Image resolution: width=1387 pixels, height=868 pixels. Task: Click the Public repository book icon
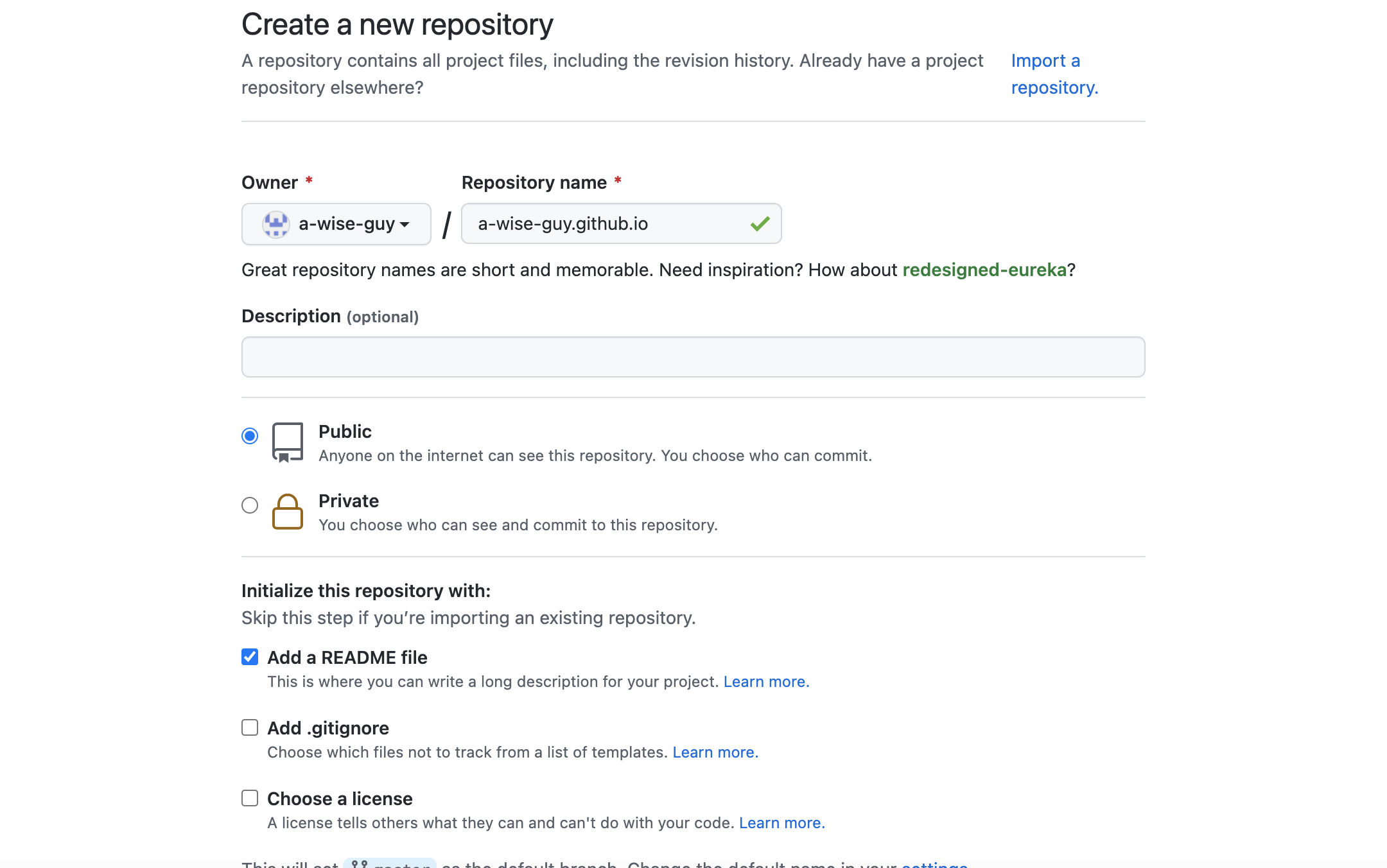pyautogui.click(x=287, y=442)
